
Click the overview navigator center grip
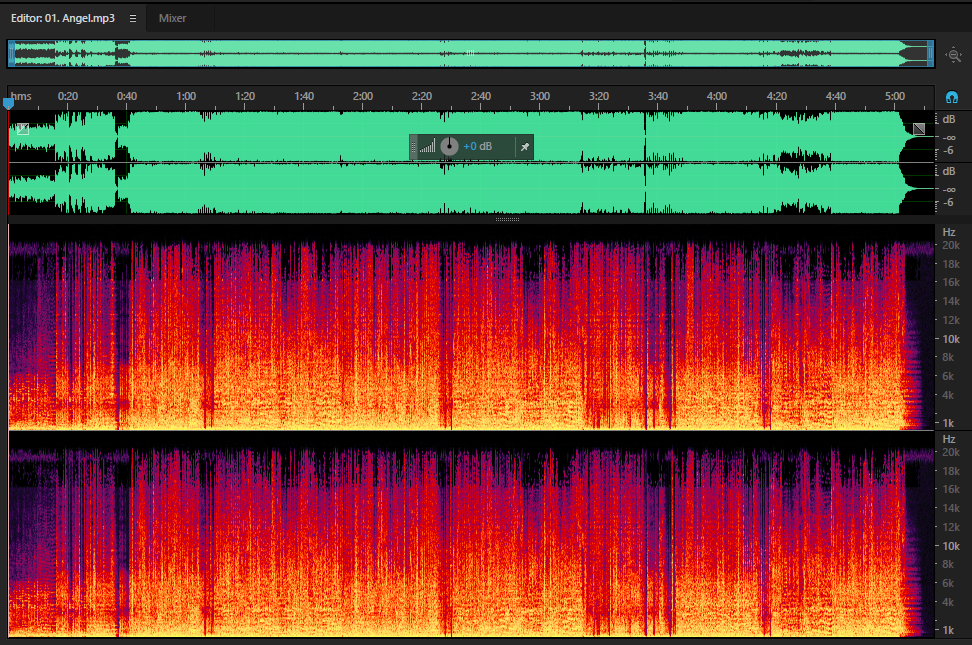[x=471, y=53]
